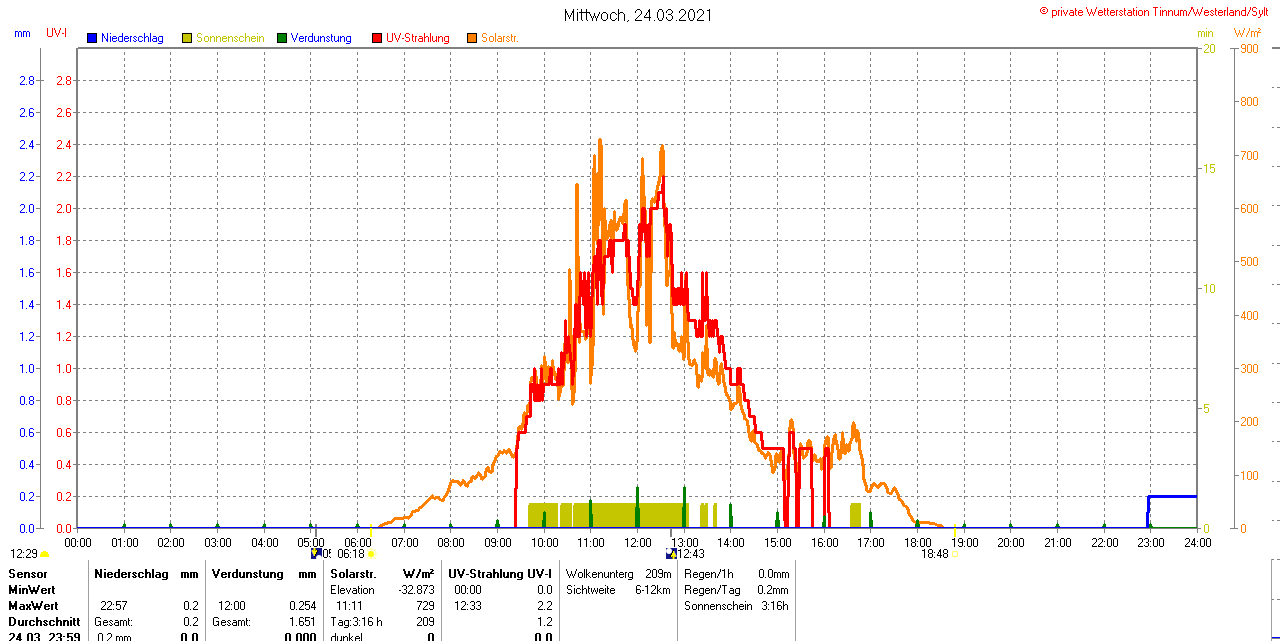Click the green Verdunstung legend square
This screenshot has width=1280, height=641.
click(x=282, y=38)
